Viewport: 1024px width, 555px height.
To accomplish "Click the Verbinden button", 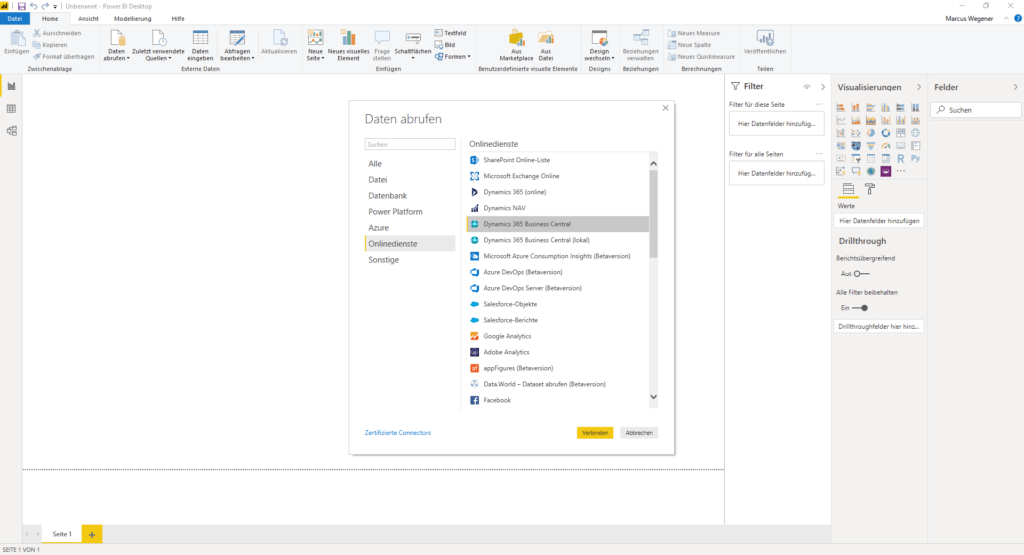I will 595,433.
